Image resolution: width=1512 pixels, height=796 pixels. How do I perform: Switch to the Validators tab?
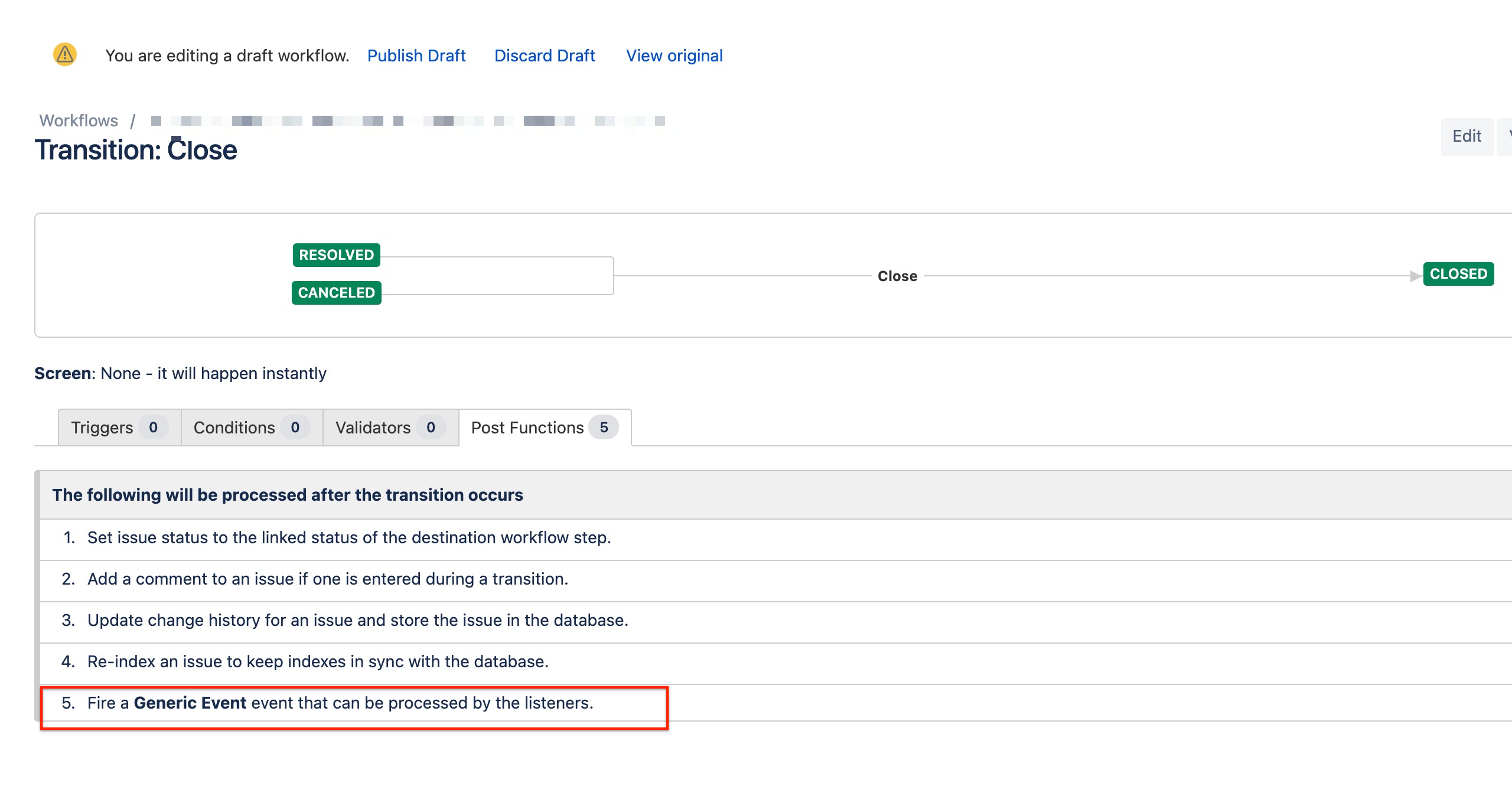pos(373,428)
